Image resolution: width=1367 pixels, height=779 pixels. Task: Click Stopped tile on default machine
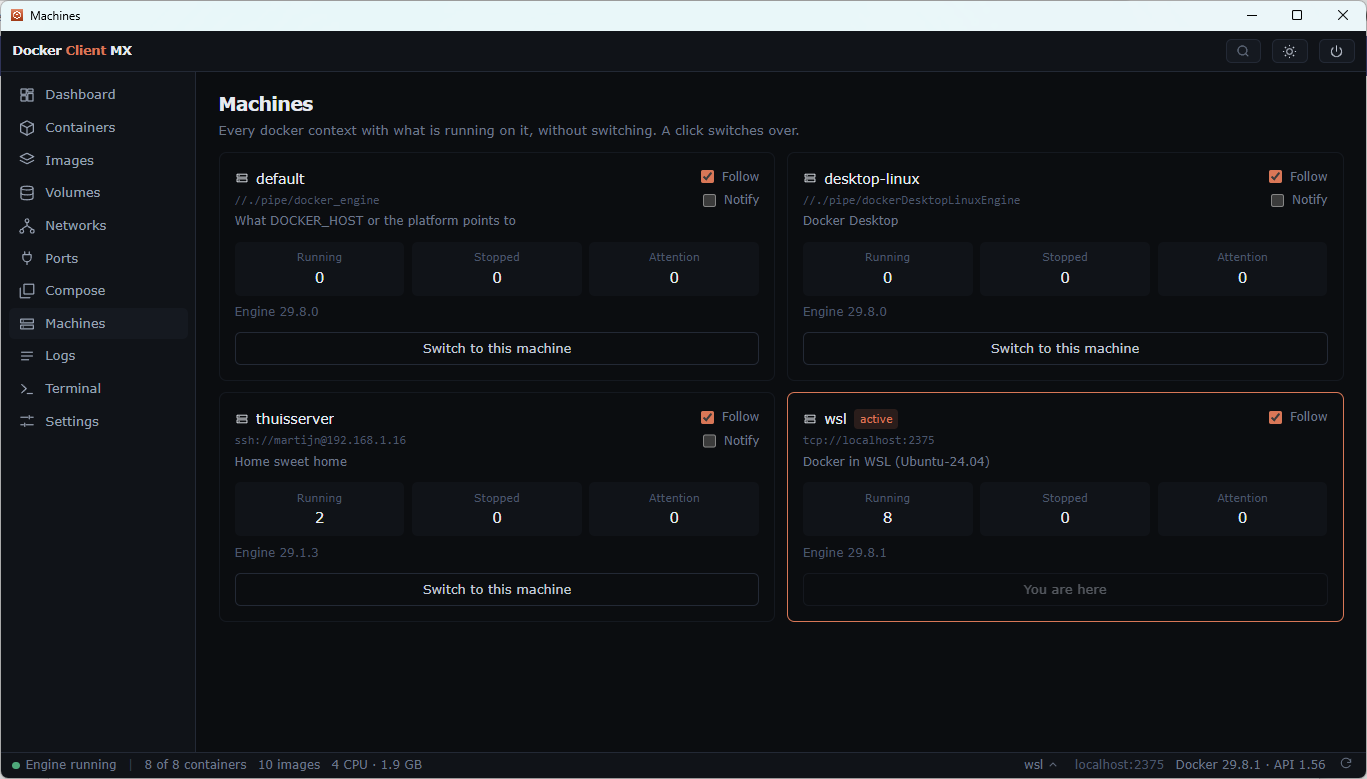497,269
